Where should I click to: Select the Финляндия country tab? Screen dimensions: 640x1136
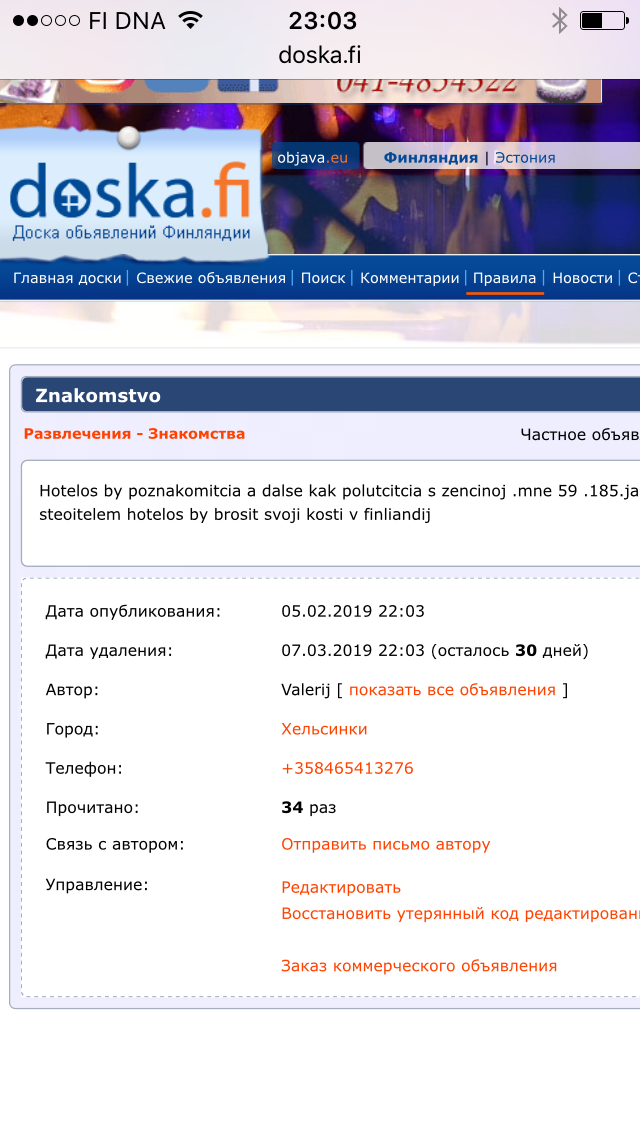(431, 157)
